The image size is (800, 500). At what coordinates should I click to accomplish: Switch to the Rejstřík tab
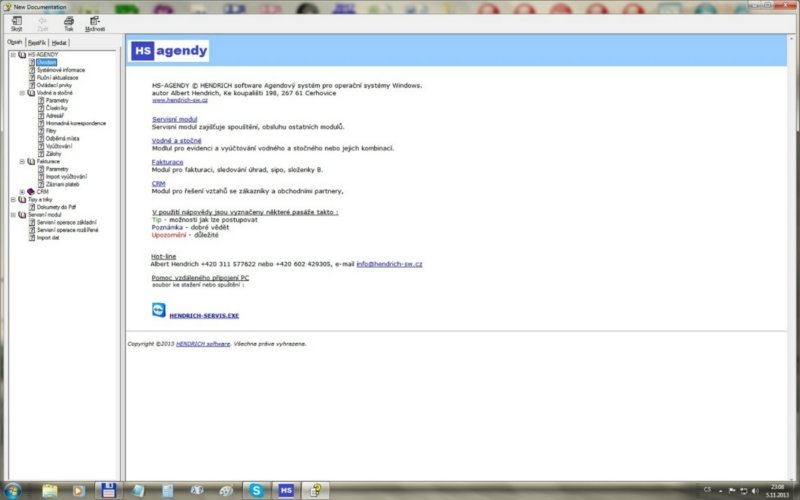pyautogui.click(x=37, y=43)
